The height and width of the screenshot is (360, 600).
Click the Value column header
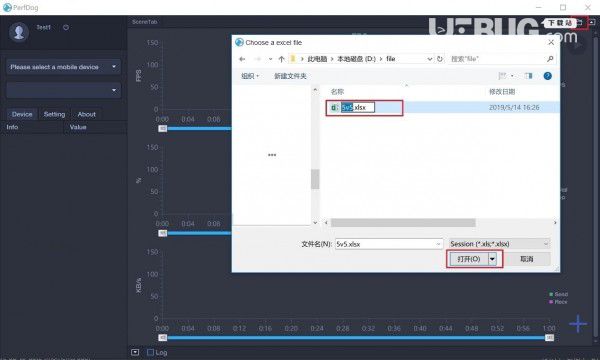tap(78, 127)
